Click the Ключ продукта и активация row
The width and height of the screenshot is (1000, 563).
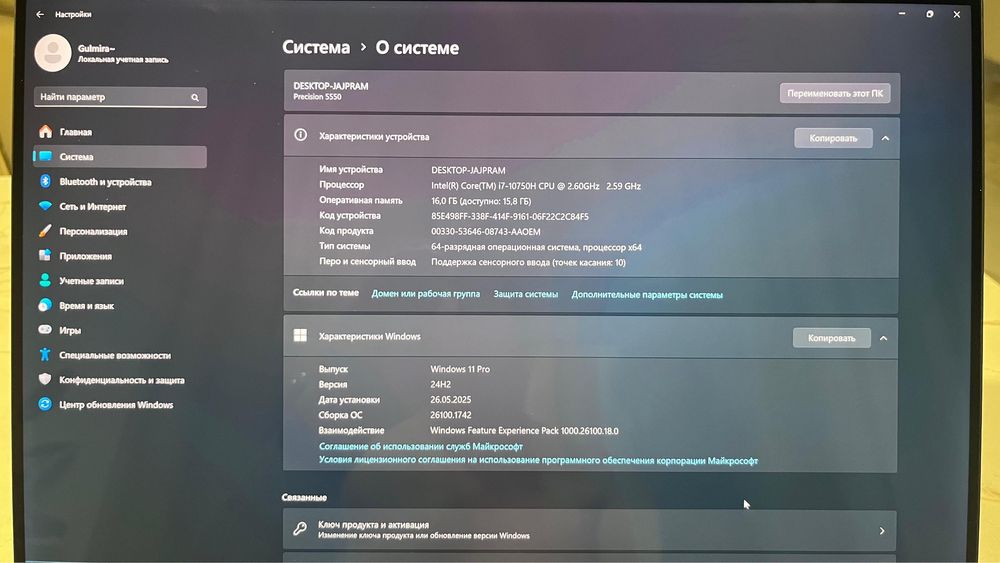(x=589, y=530)
